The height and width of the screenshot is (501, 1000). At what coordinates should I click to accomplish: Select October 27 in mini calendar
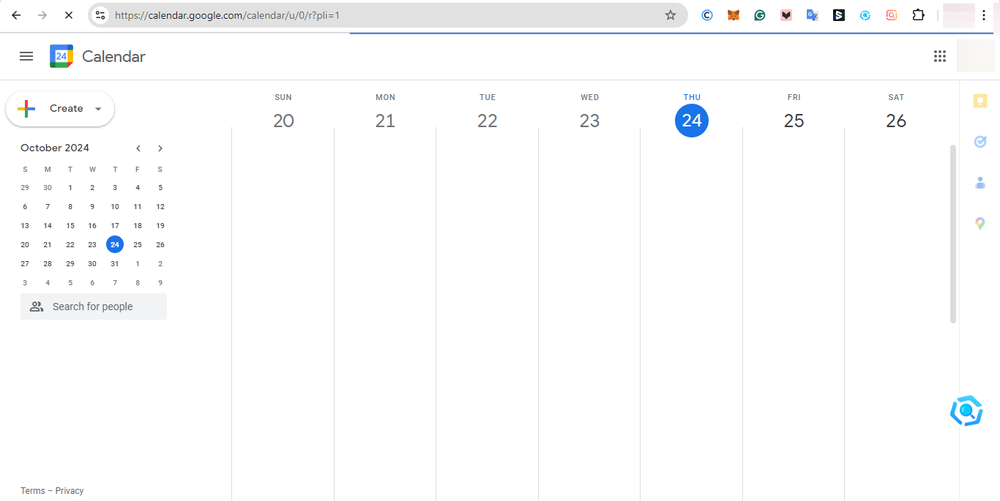coord(25,264)
